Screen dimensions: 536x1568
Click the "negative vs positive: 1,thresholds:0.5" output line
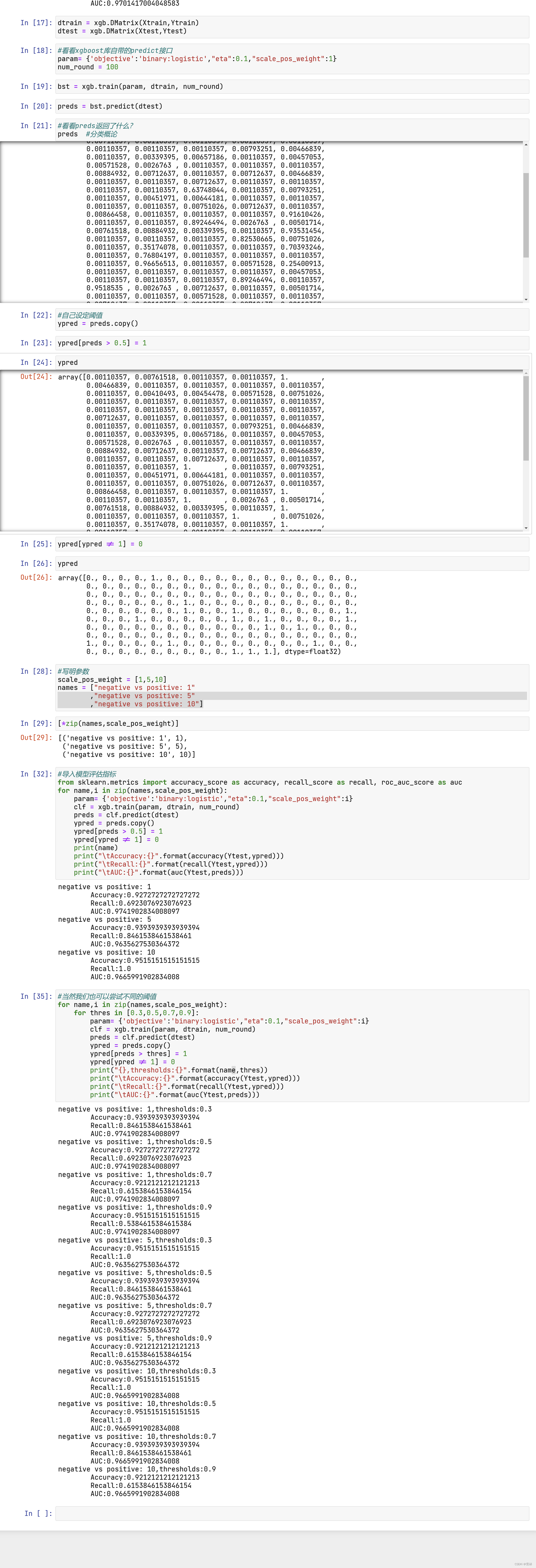(135, 1142)
